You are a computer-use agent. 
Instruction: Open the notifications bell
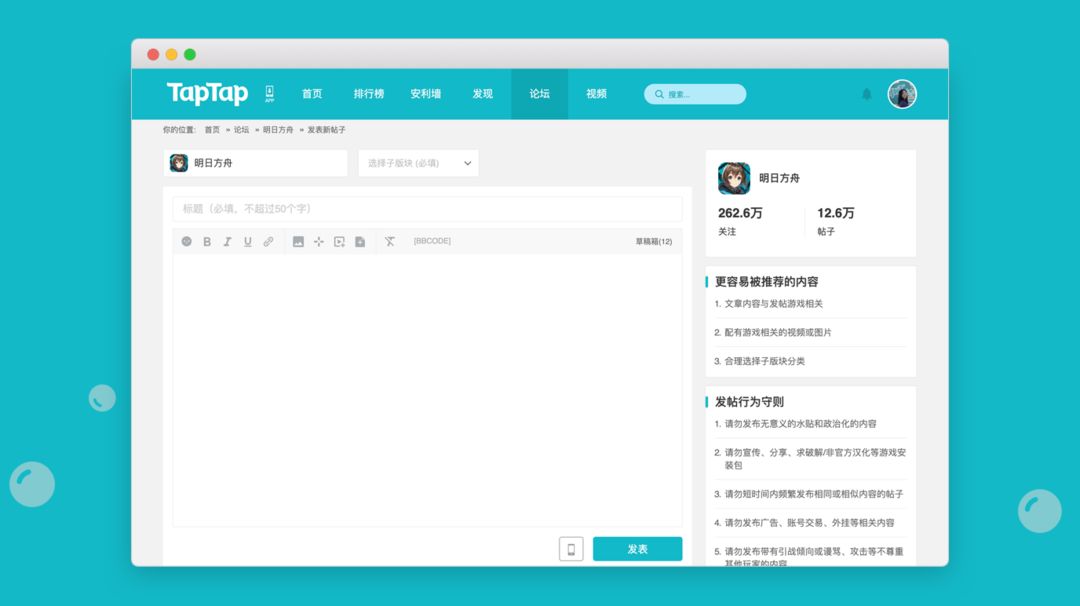point(866,94)
